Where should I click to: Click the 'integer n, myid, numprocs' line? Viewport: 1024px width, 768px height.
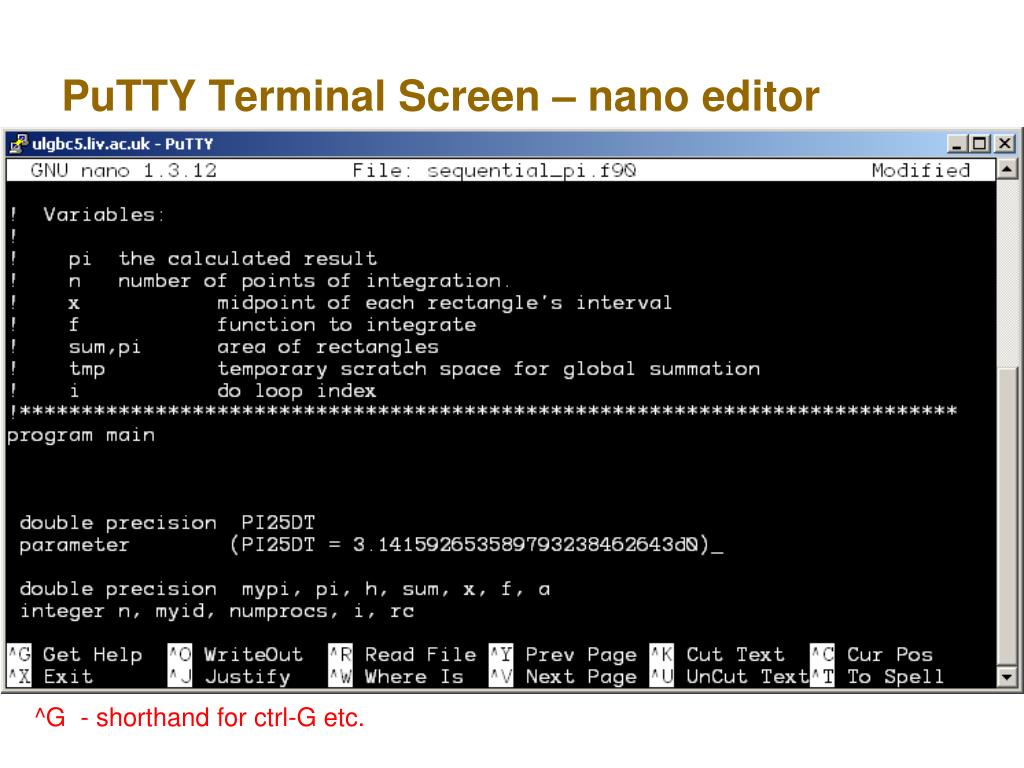tap(216, 611)
